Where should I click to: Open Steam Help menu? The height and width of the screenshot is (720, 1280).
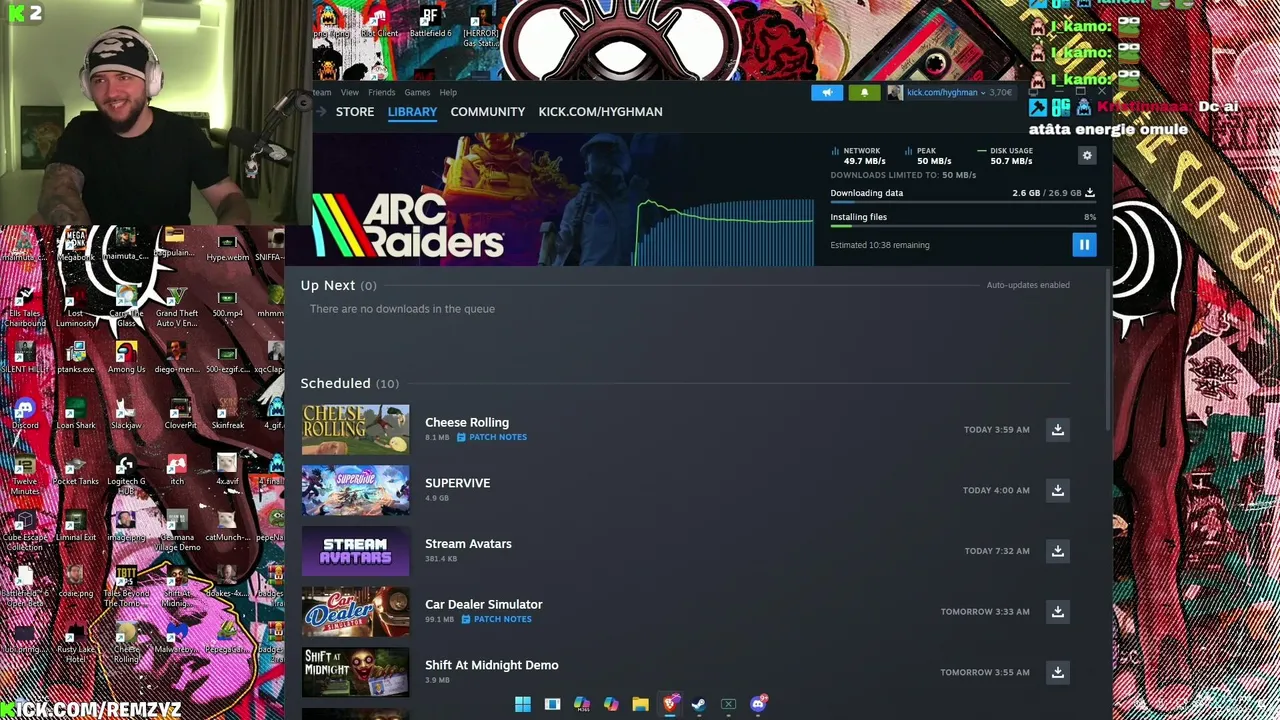click(x=448, y=92)
